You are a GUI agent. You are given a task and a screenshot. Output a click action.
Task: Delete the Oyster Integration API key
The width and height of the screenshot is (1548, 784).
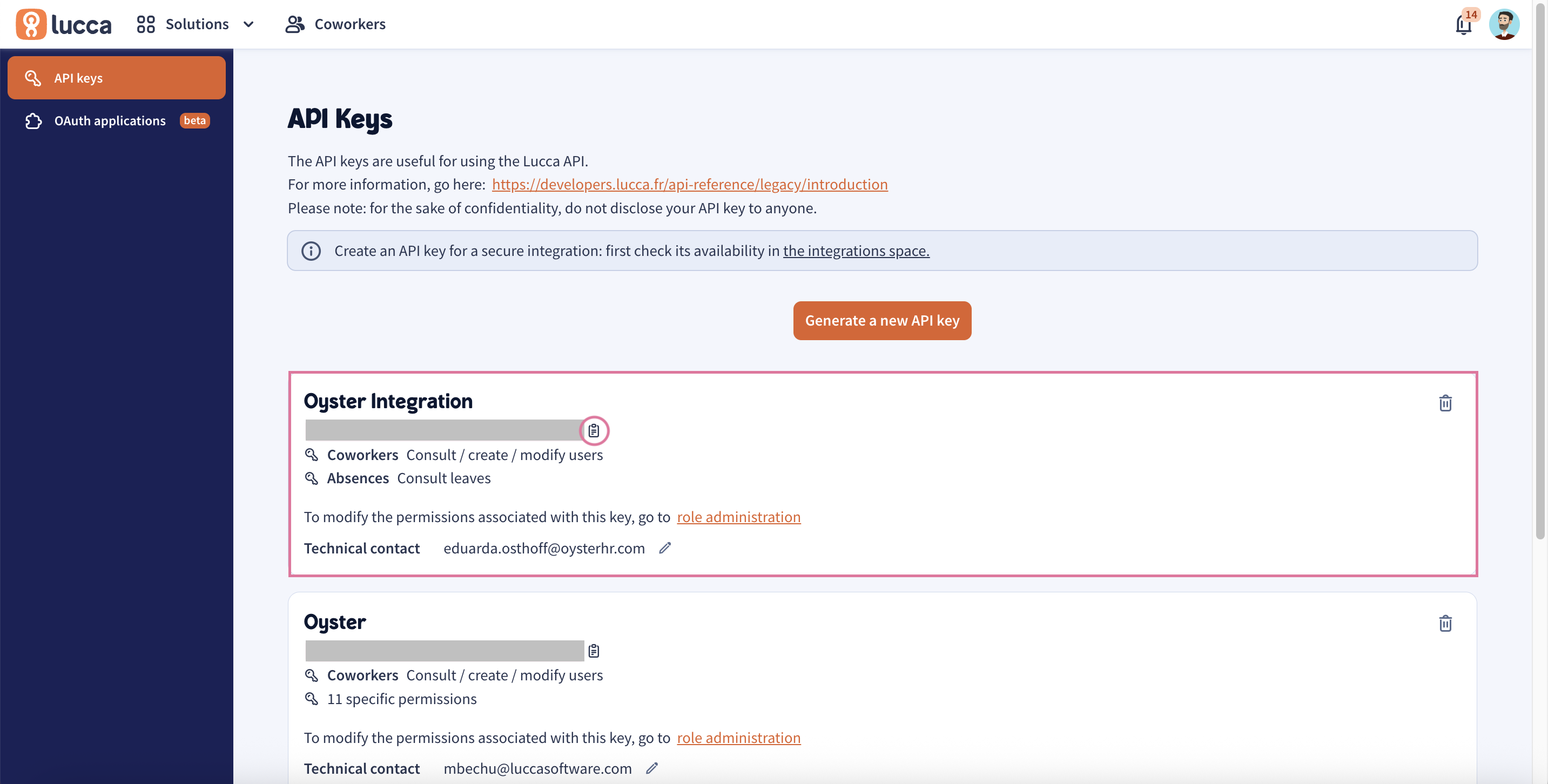coord(1445,402)
